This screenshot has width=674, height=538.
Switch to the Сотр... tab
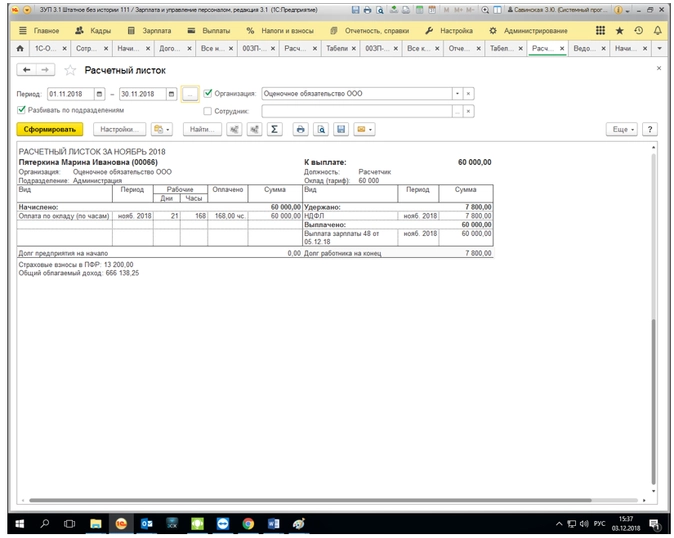tap(86, 49)
